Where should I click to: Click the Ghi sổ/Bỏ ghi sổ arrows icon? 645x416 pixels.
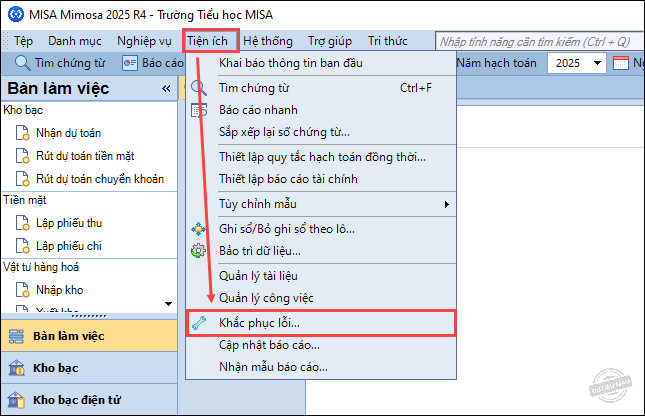pyautogui.click(x=198, y=229)
